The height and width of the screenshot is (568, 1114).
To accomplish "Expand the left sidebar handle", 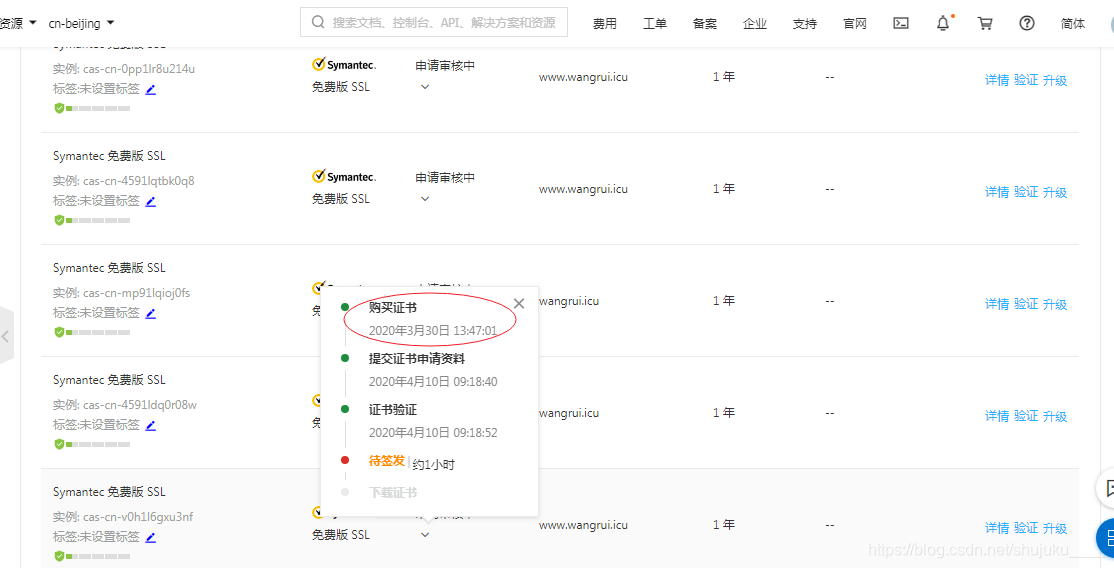I will pyautogui.click(x=6, y=336).
